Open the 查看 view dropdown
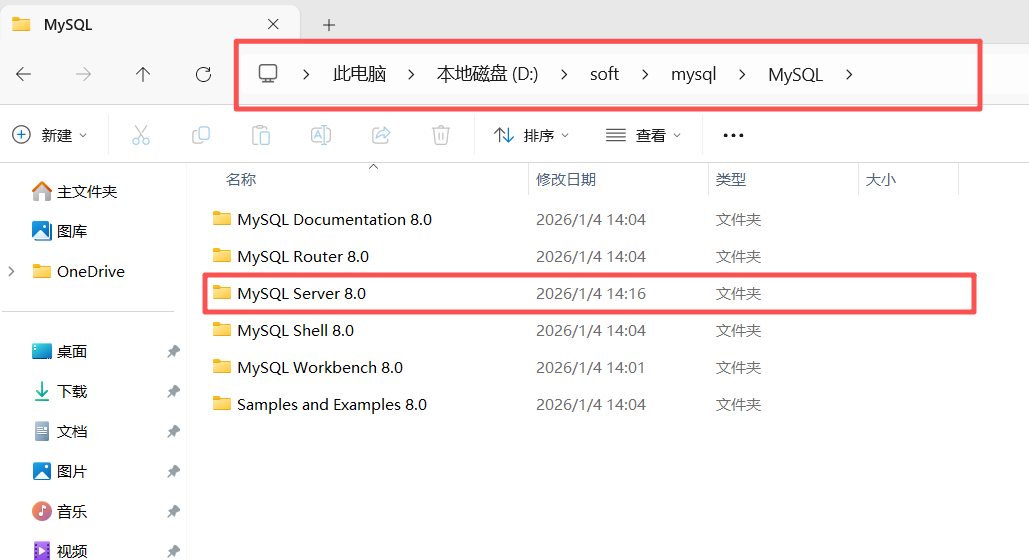The width and height of the screenshot is (1029, 560). pos(643,135)
